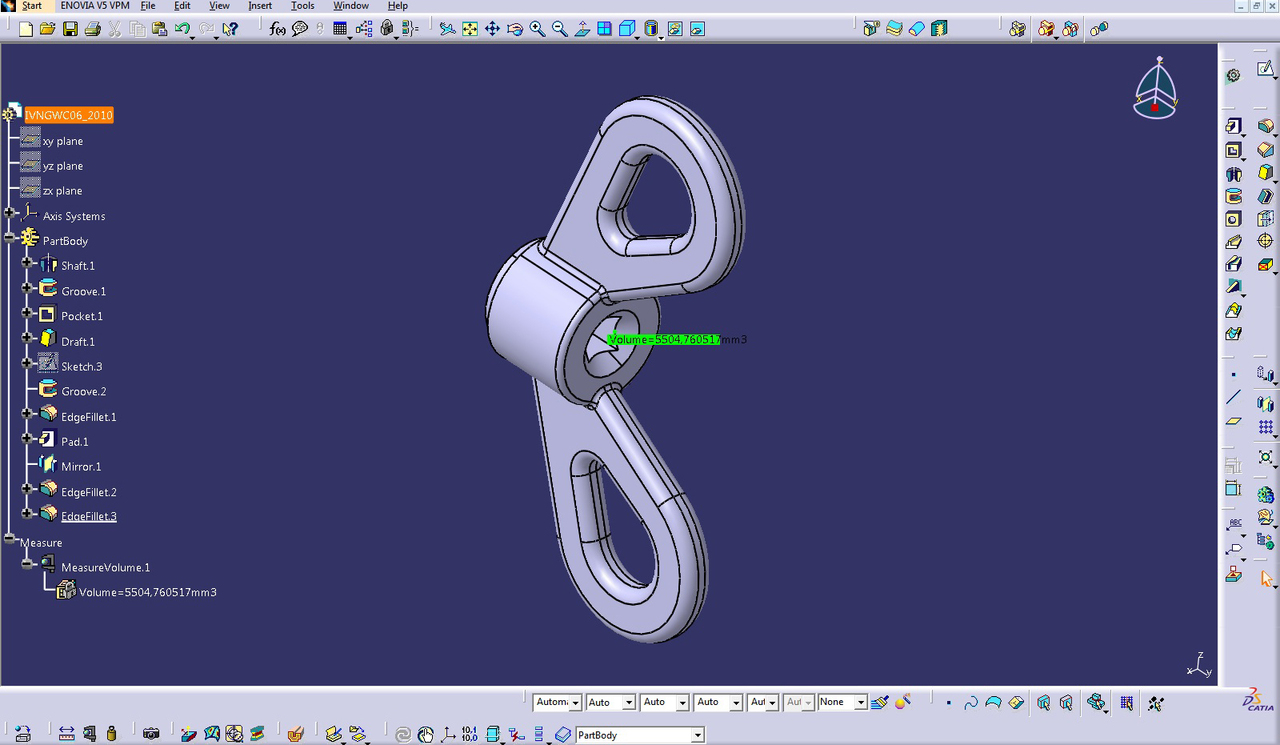1280x745 pixels.
Task: Click the Shaft tool in right toolbar
Action: [1233, 174]
